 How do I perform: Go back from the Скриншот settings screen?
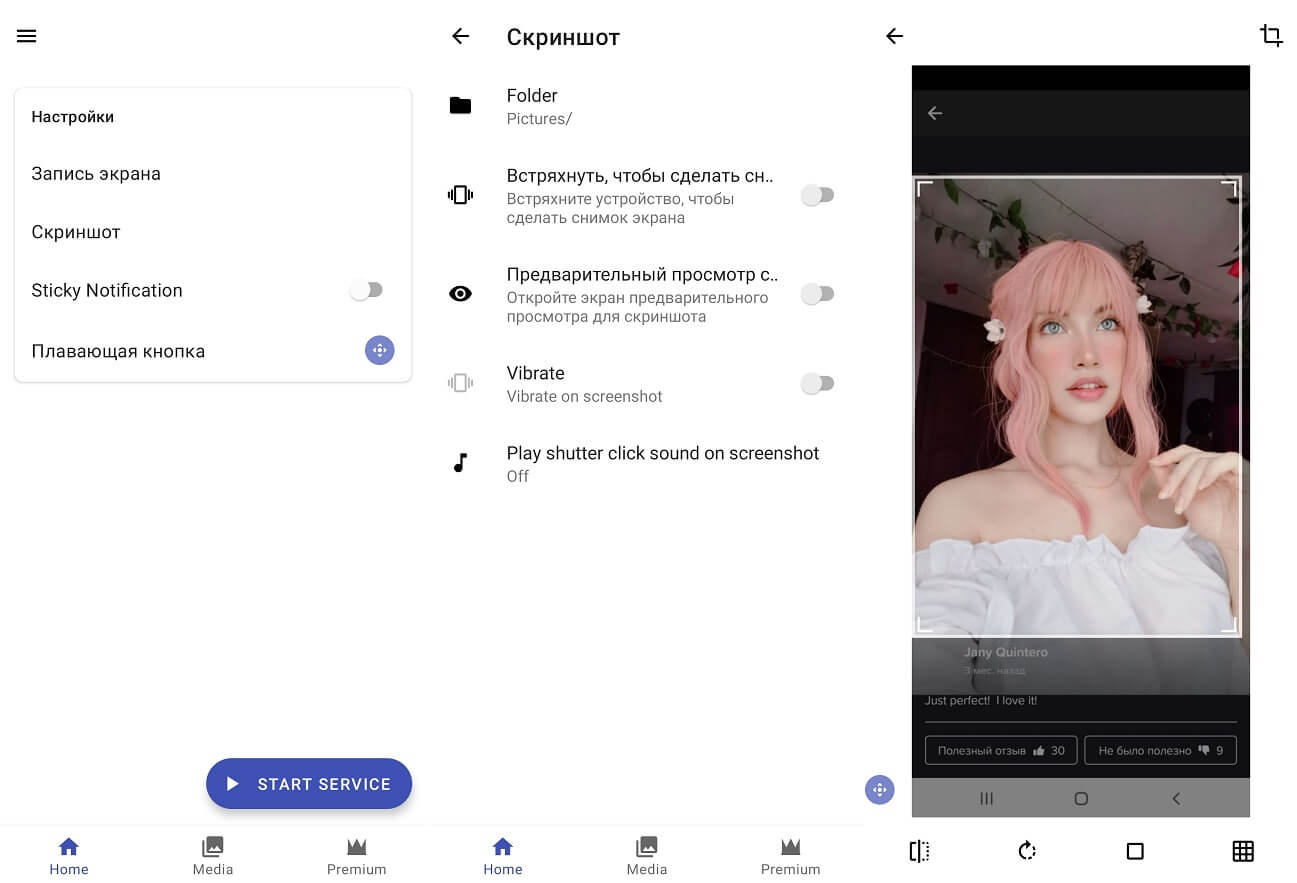[460, 35]
